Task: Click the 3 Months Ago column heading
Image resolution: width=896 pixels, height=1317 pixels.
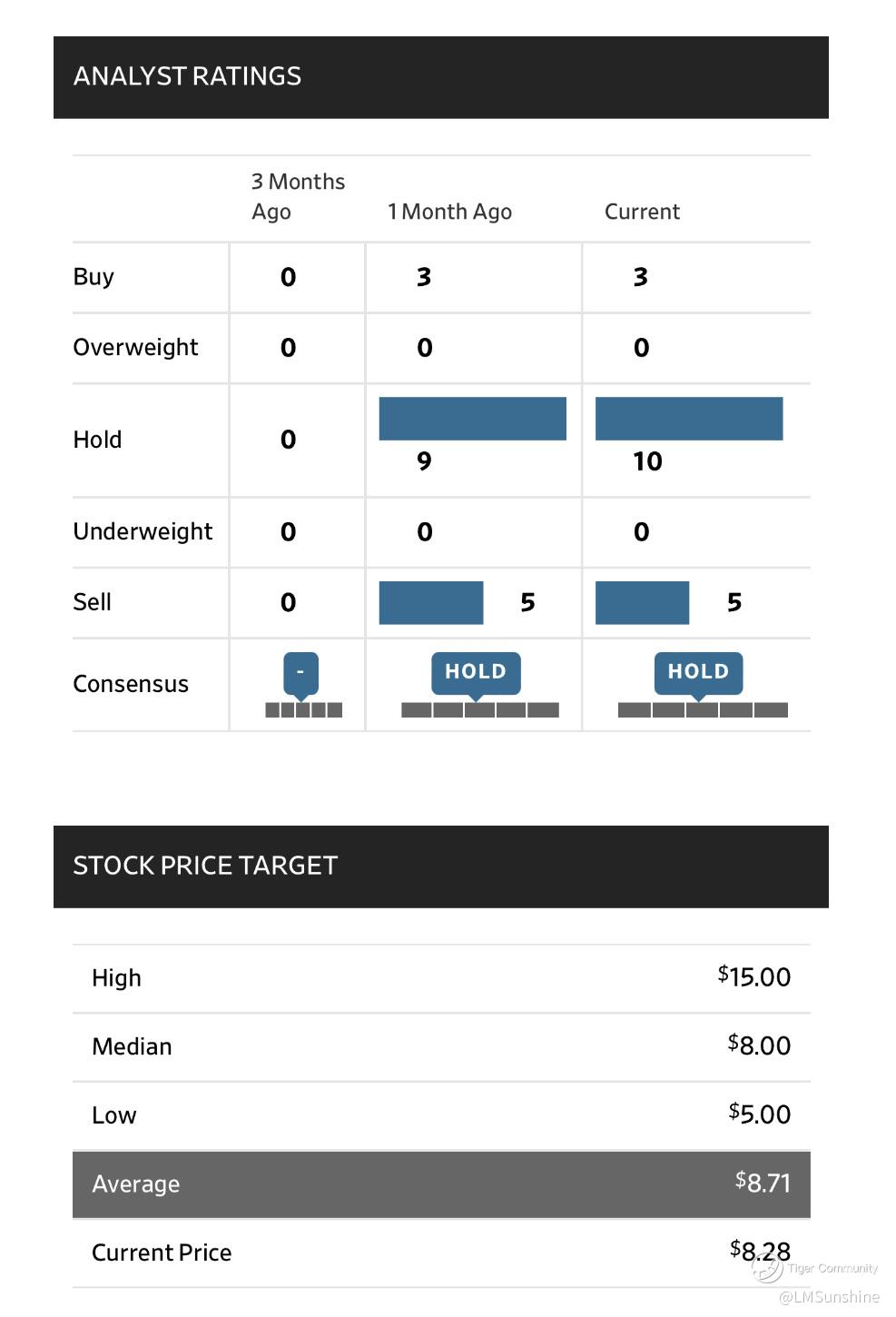Action: 298,196
